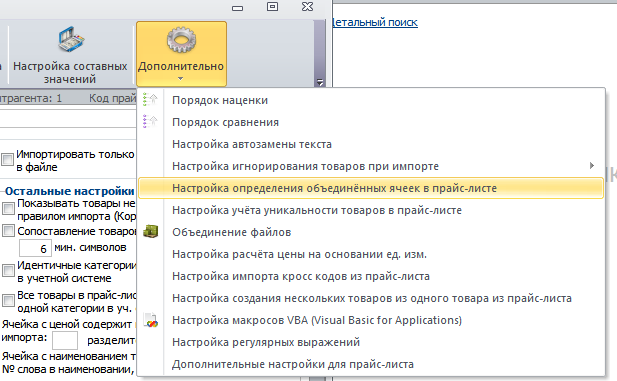
Task: Choose Настройка импорта кросс кодов
Action: [371, 276]
